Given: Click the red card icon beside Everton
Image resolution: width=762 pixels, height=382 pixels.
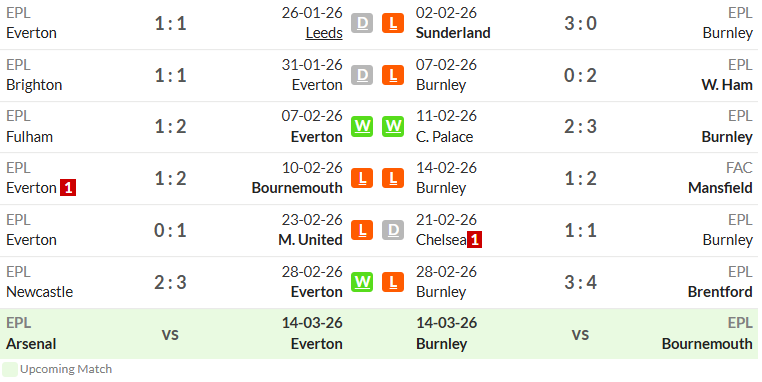Looking at the screenshot, I should pos(68,188).
